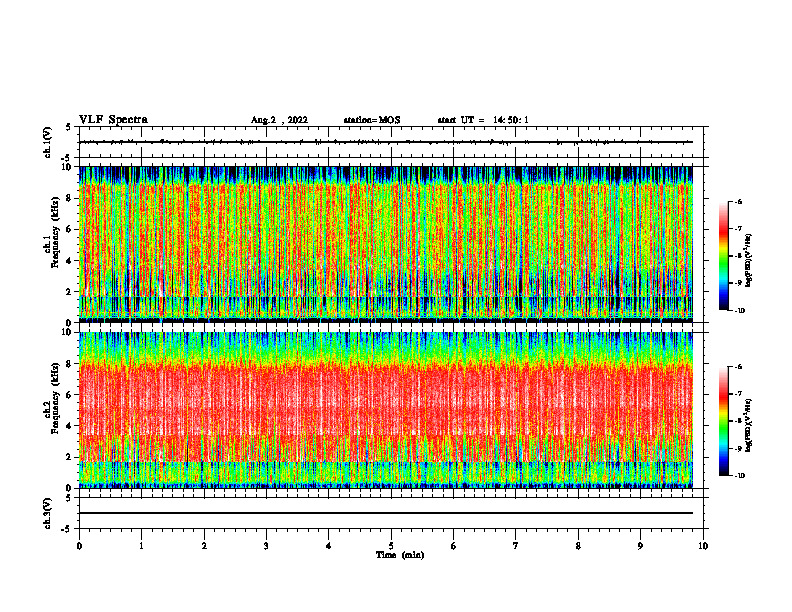Click the "station=MOS" label
Viewport: 792px width, 612px height.
click(x=372, y=120)
